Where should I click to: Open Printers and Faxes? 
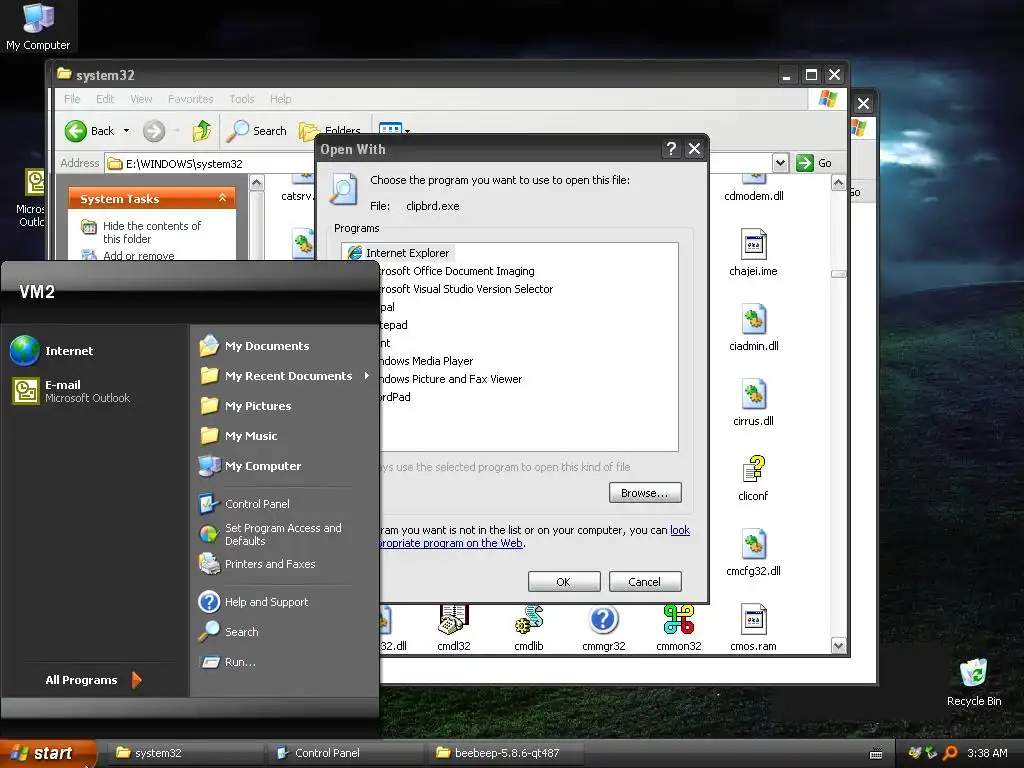pos(257,564)
